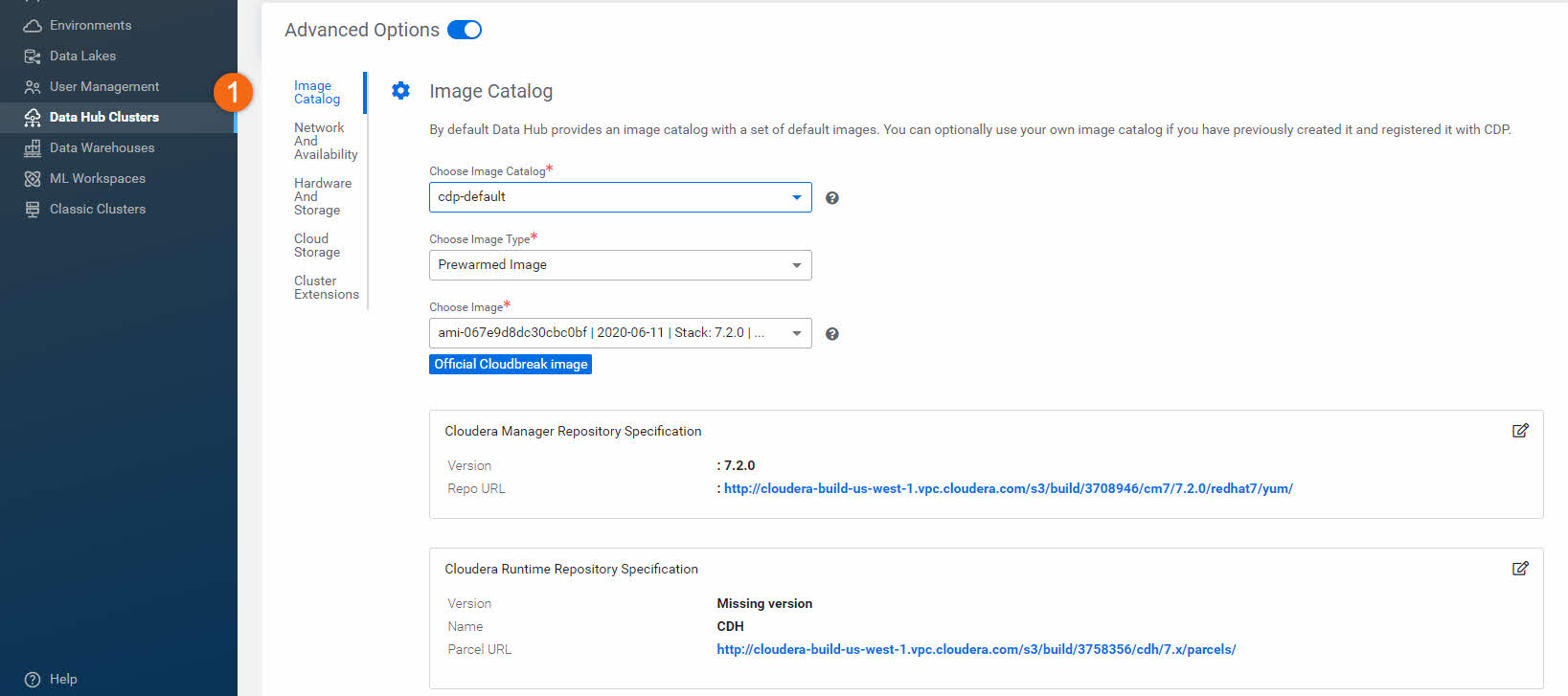
Task: Click the Advanced Options heading text
Action: [362, 30]
